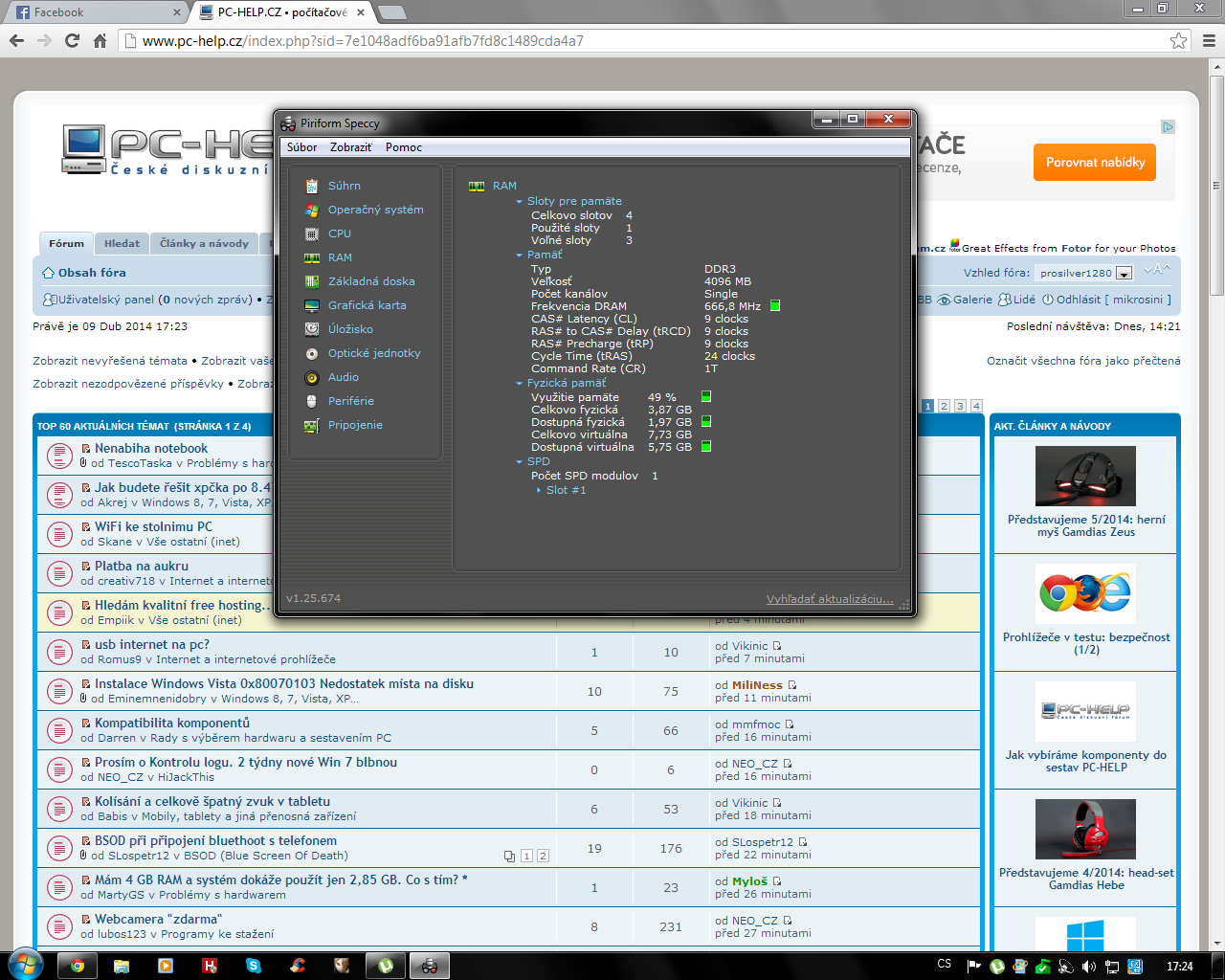Click the green Využitie pamäte indicator
The image size is (1225, 980).
(706, 396)
